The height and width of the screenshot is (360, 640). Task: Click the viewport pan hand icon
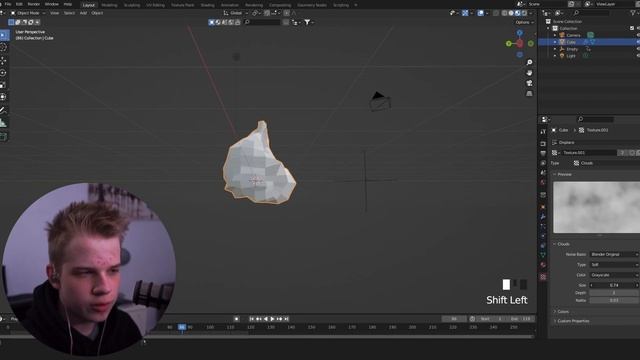[529, 73]
